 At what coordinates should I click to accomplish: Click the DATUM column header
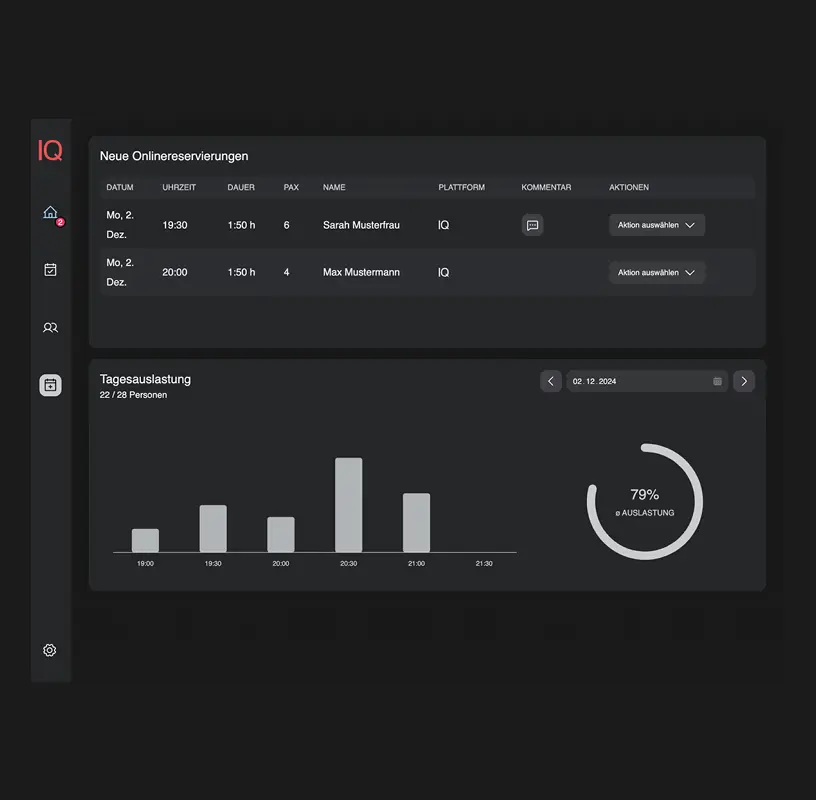coord(120,187)
